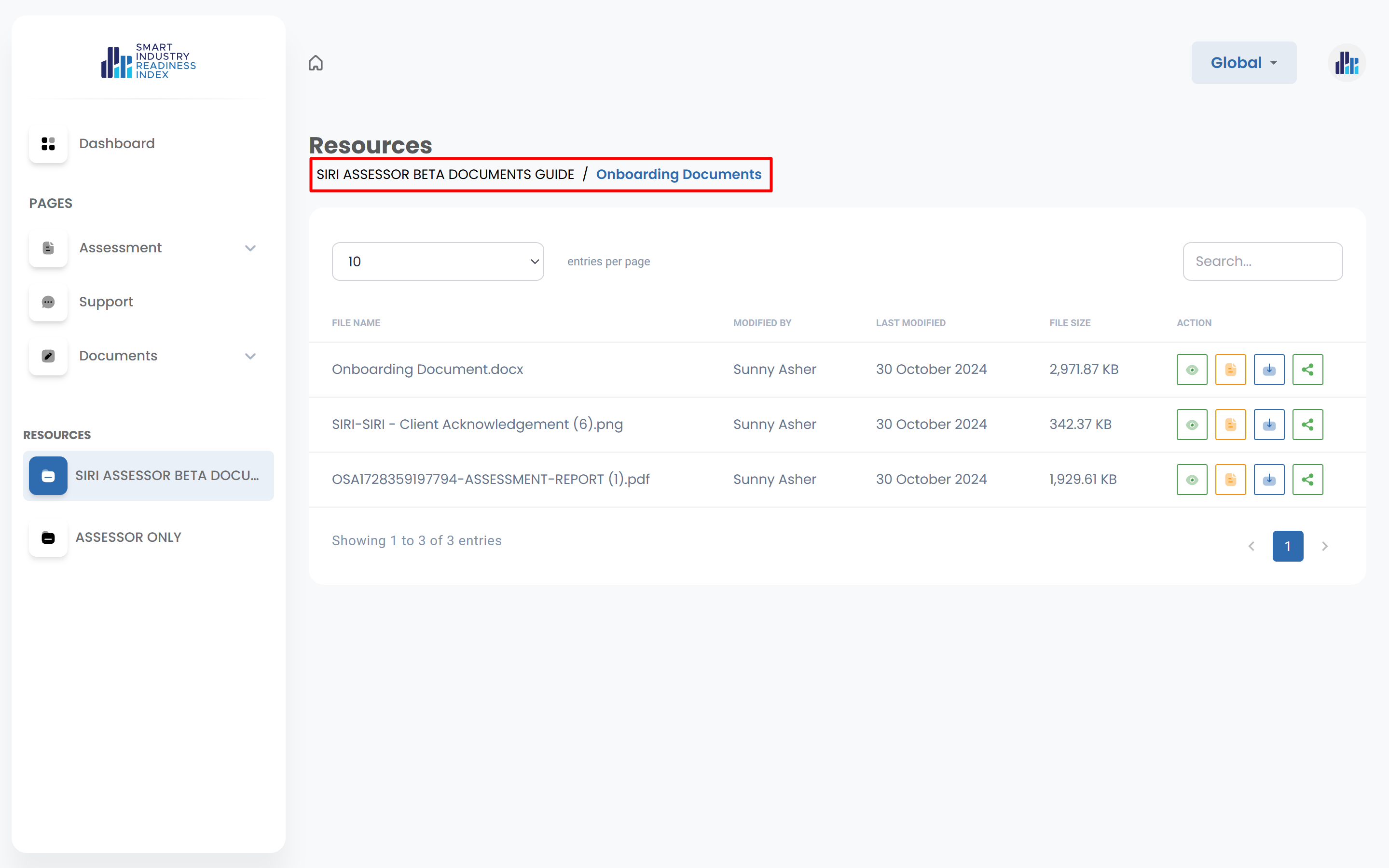View the Onboarding Document.docx with the eye icon
The image size is (1389, 868).
(x=1192, y=370)
